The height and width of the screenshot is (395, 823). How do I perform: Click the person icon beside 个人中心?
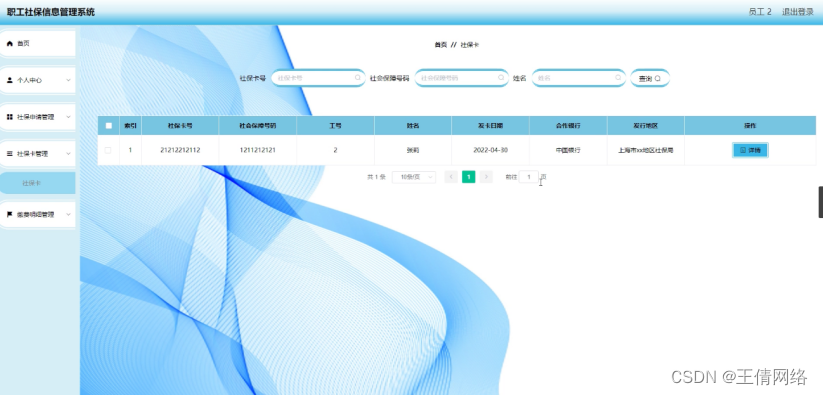pyautogui.click(x=9, y=80)
